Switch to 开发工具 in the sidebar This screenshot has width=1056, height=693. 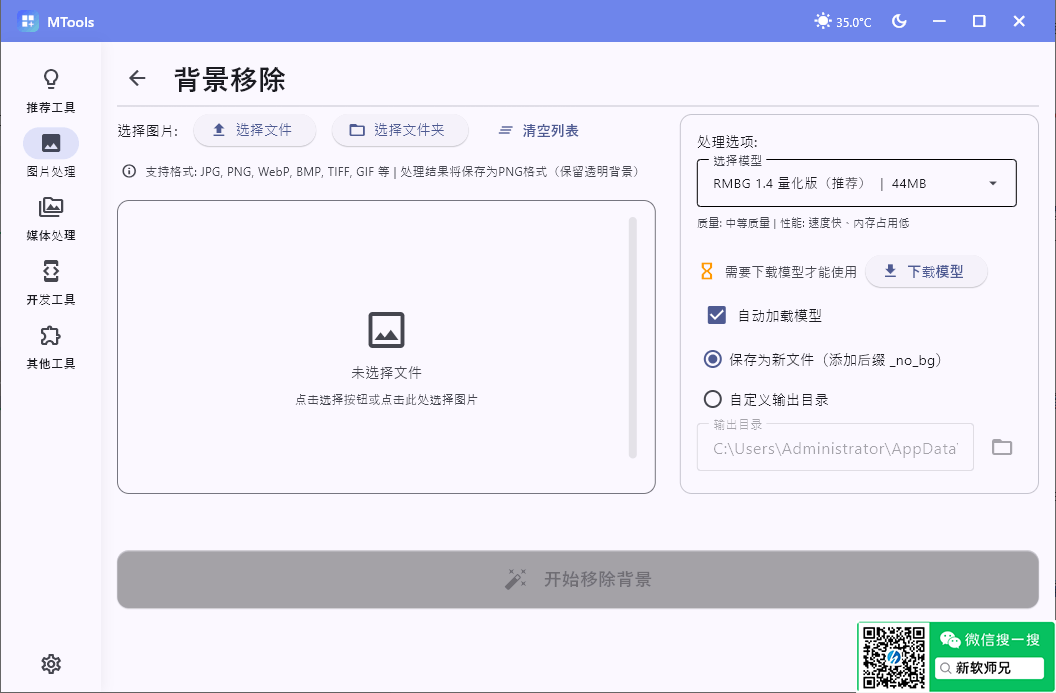51,282
